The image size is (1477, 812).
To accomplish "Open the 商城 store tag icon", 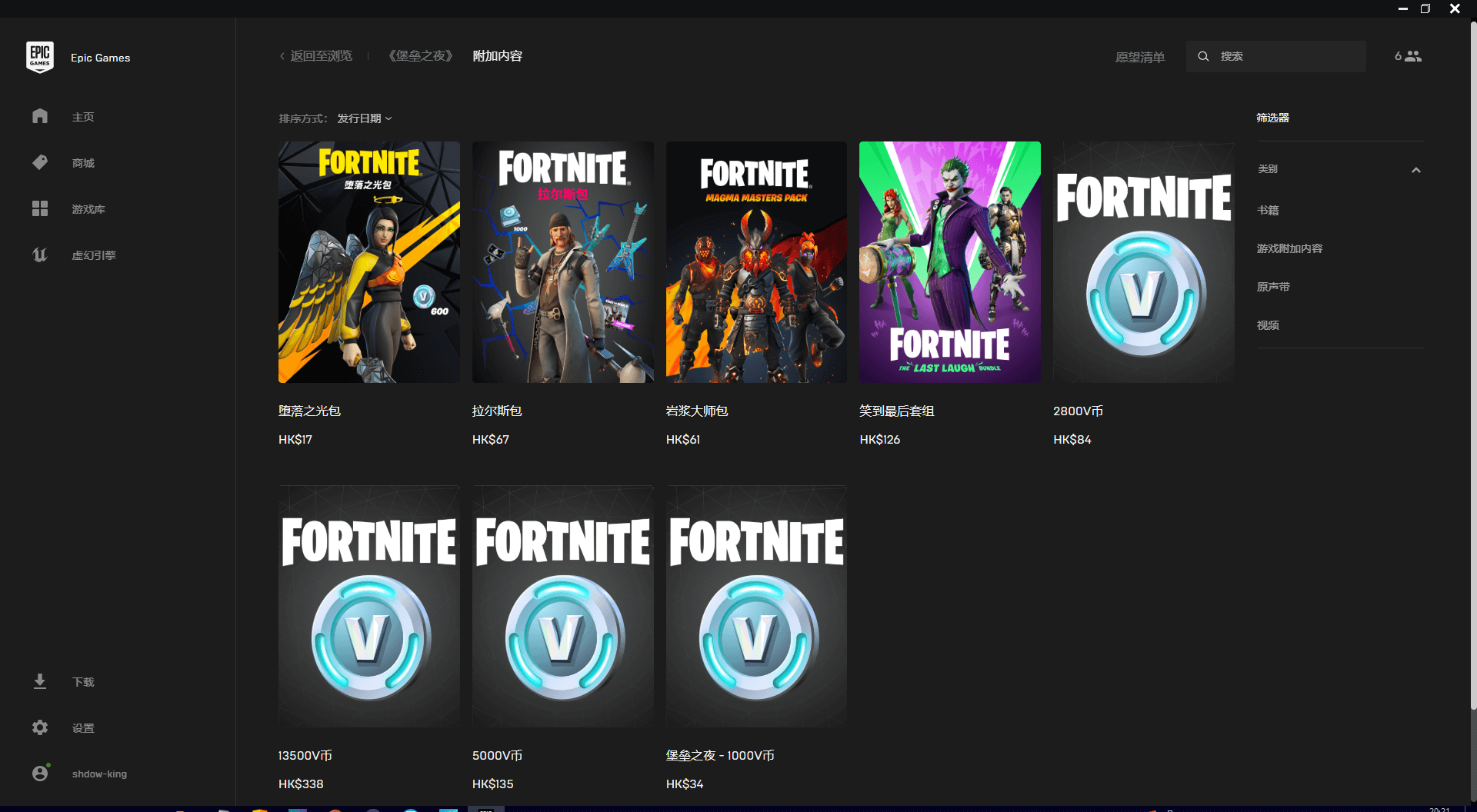I will click(40, 162).
